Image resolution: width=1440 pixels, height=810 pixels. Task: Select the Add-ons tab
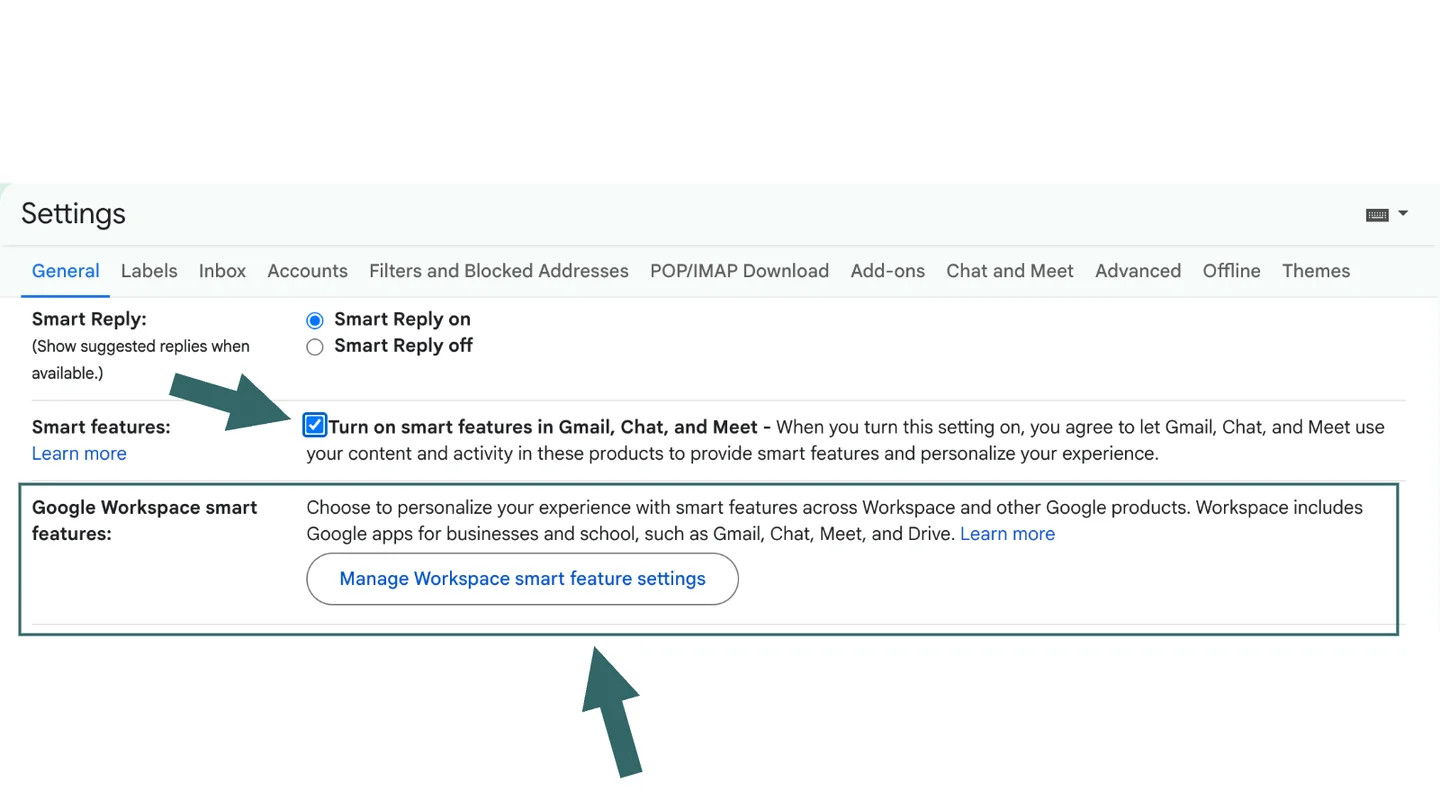pos(887,271)
